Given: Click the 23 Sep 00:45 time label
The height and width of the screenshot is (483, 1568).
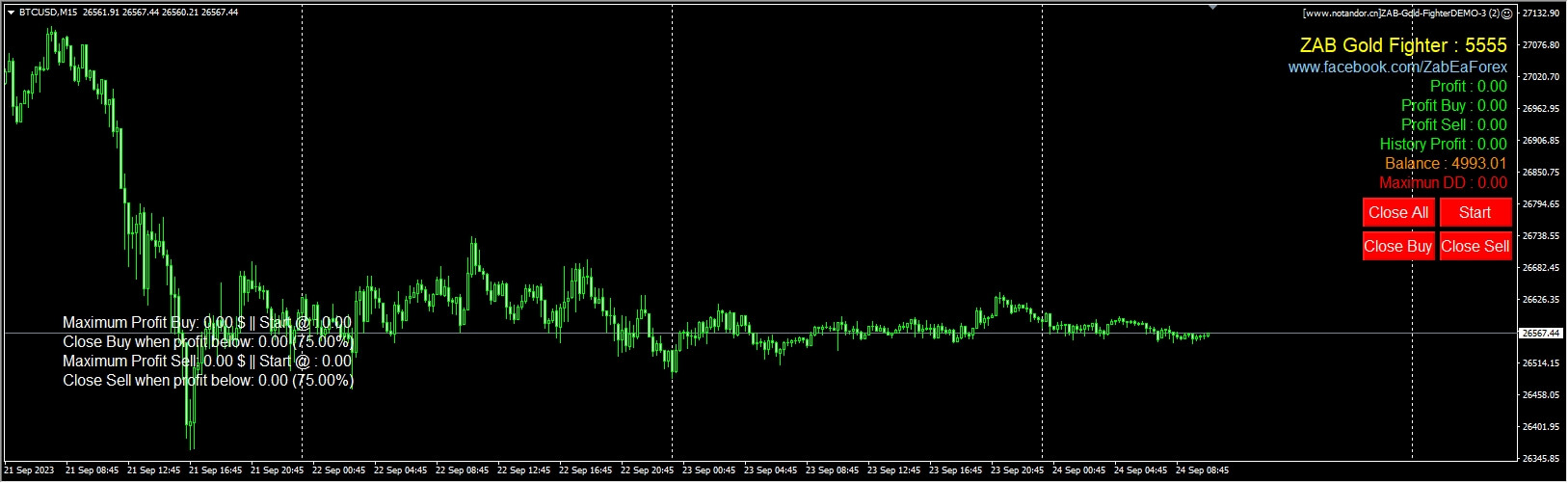Looking at the screenshot, I should (x=708, y=470).
